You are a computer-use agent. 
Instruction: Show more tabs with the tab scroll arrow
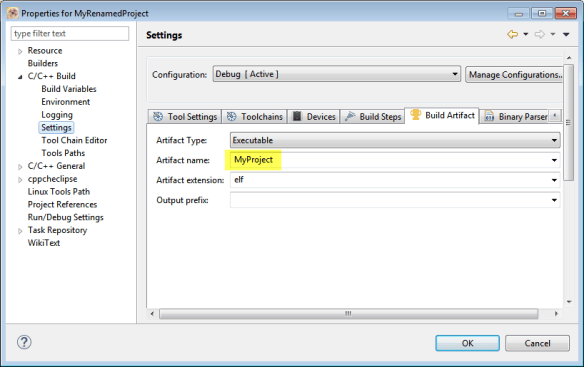555,116
